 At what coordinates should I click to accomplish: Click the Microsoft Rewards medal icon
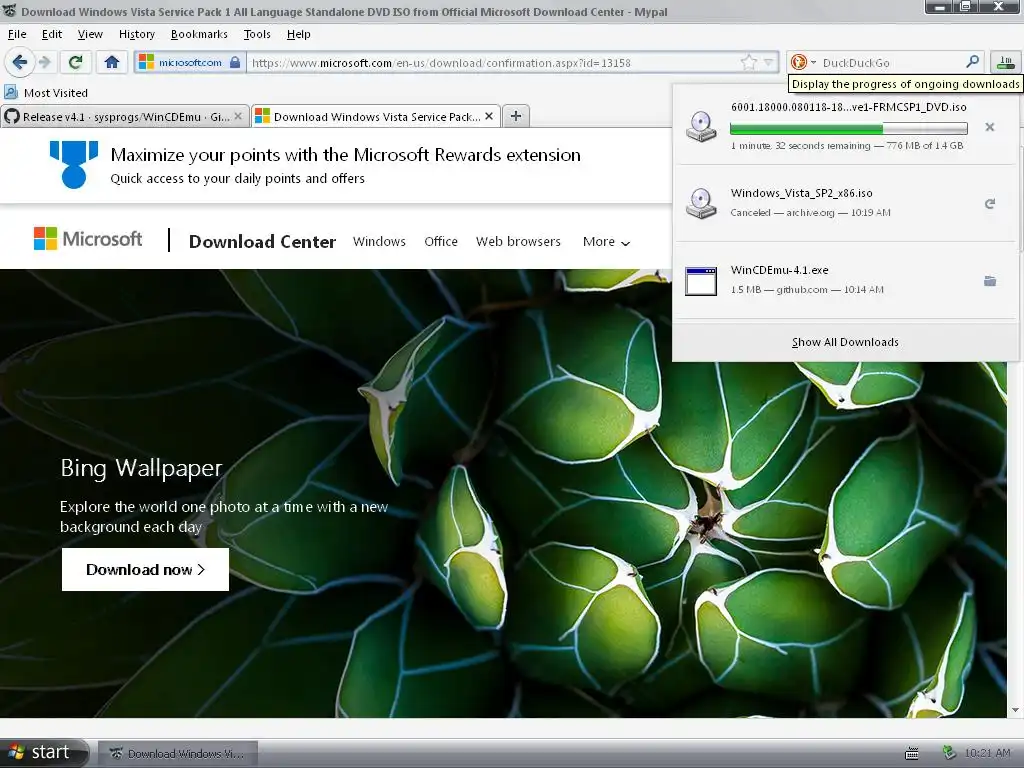74,165
